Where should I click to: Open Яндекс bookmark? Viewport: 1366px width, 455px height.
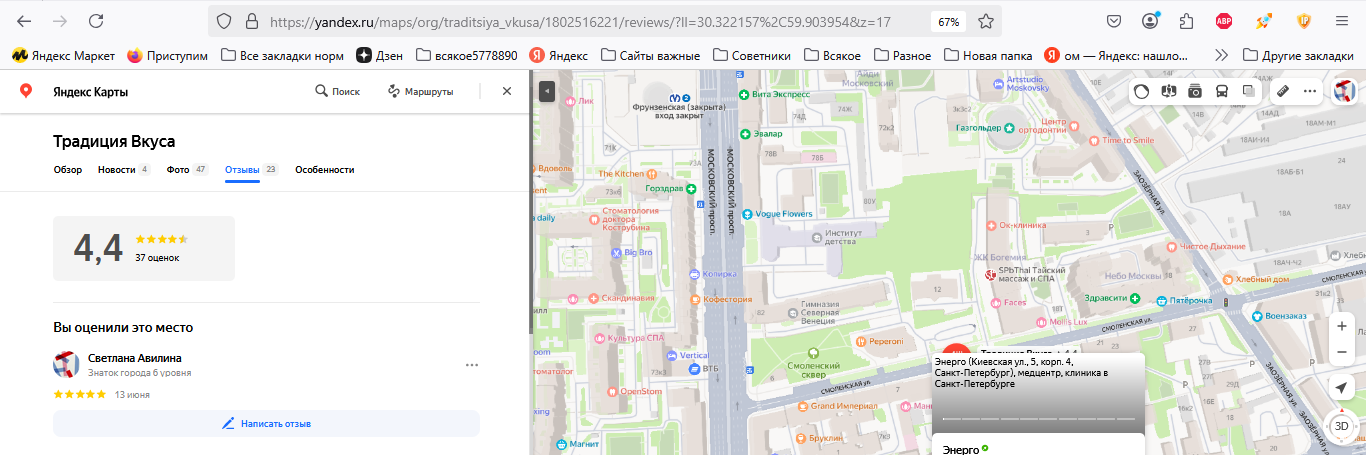(558, 56)
